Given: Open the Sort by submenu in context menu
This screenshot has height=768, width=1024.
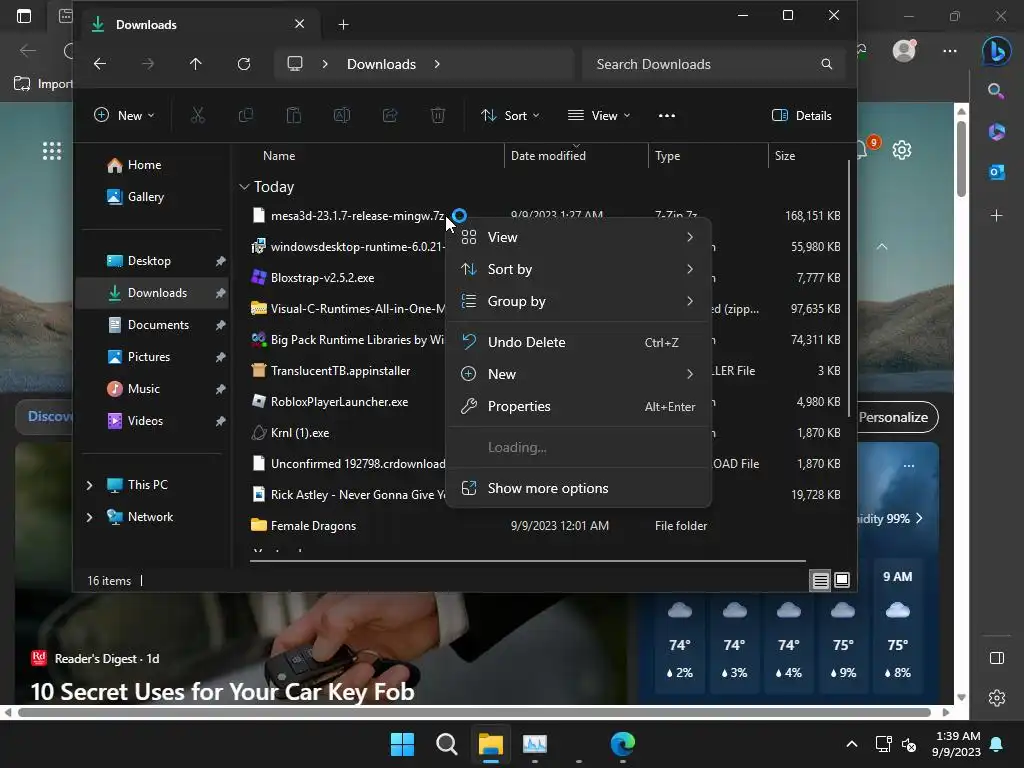Looking at the screenshot, I should (578, 269).
